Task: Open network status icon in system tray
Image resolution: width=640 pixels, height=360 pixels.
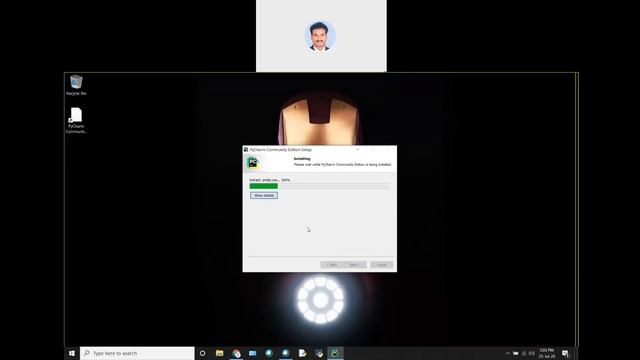Action: coord(524,353)
